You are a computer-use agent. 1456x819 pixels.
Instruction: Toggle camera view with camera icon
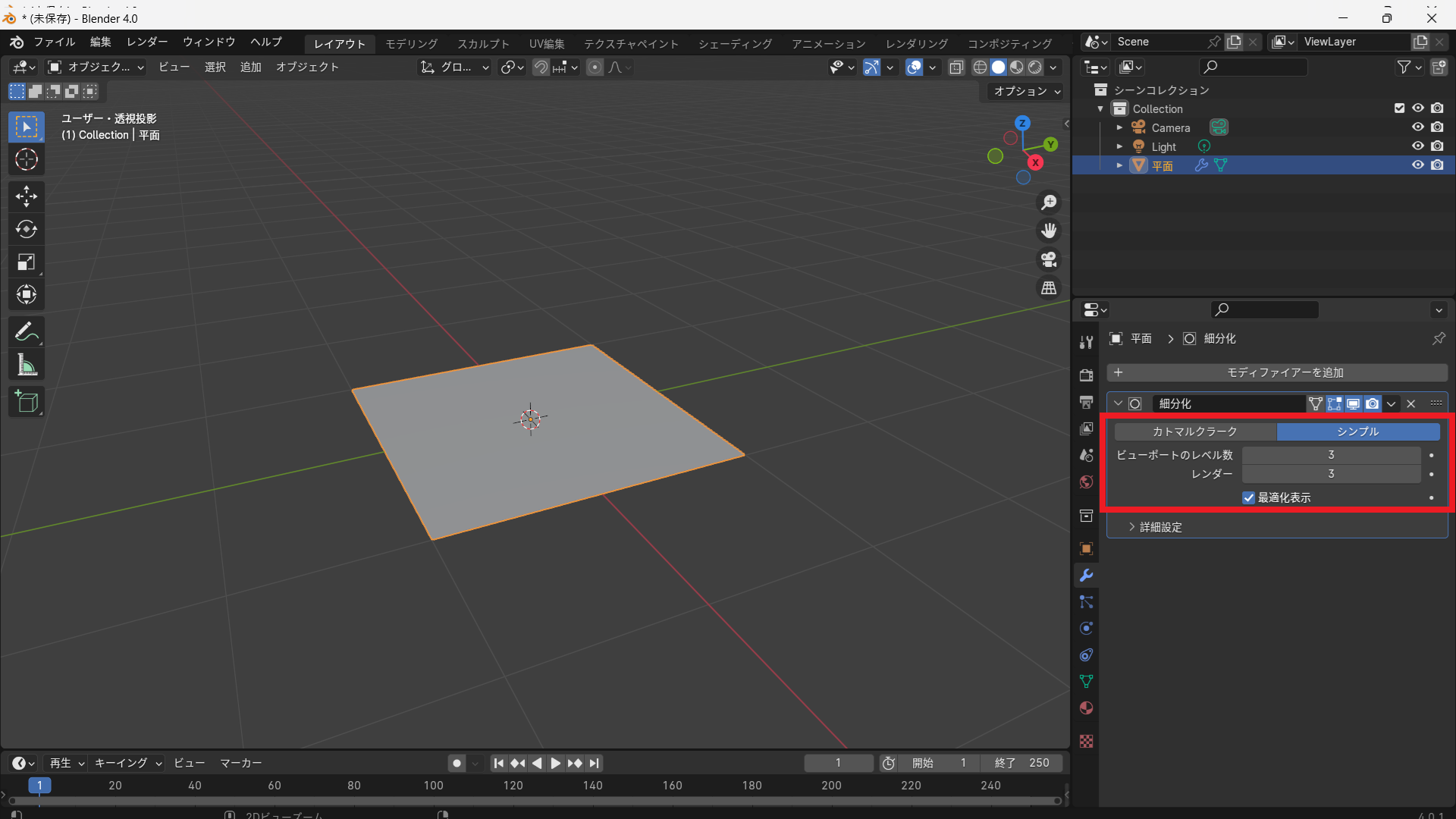1049,259
